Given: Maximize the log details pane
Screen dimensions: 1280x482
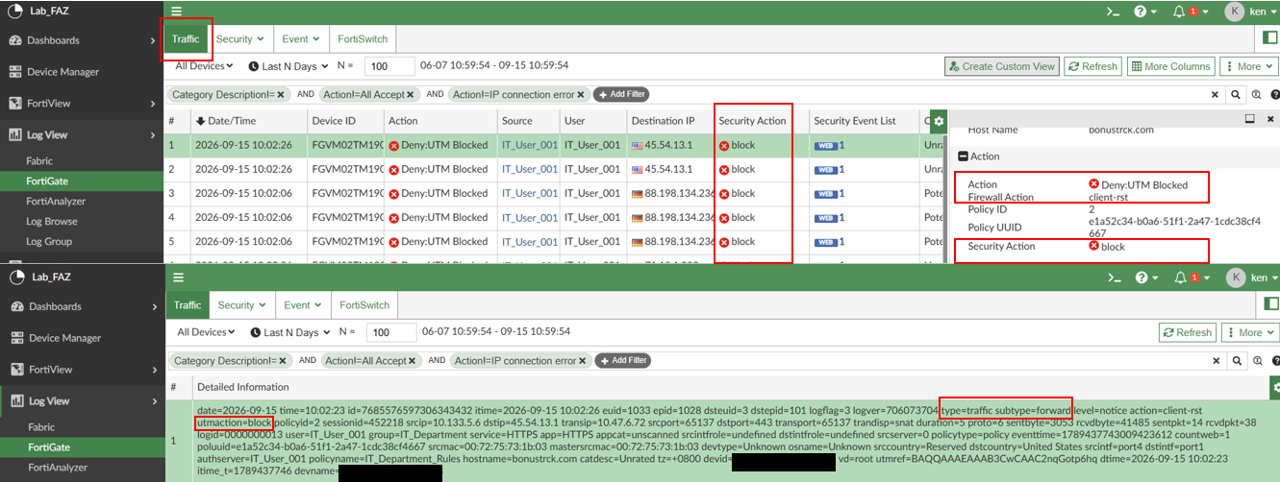Looking at the screenshot, I should point(1249,118).
